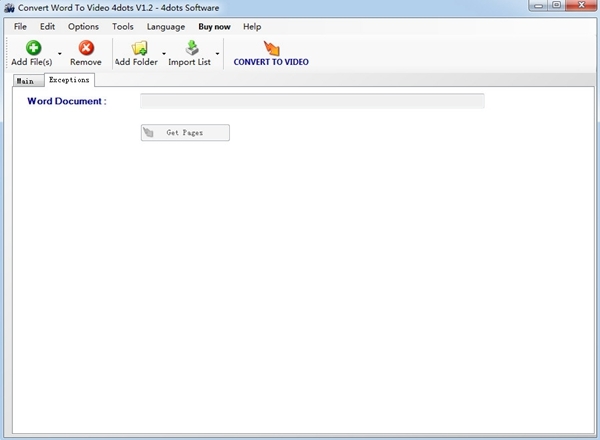Screen dimensions: 600x440
Task: Click the Buy now menu item
Action: pos(214,27)
